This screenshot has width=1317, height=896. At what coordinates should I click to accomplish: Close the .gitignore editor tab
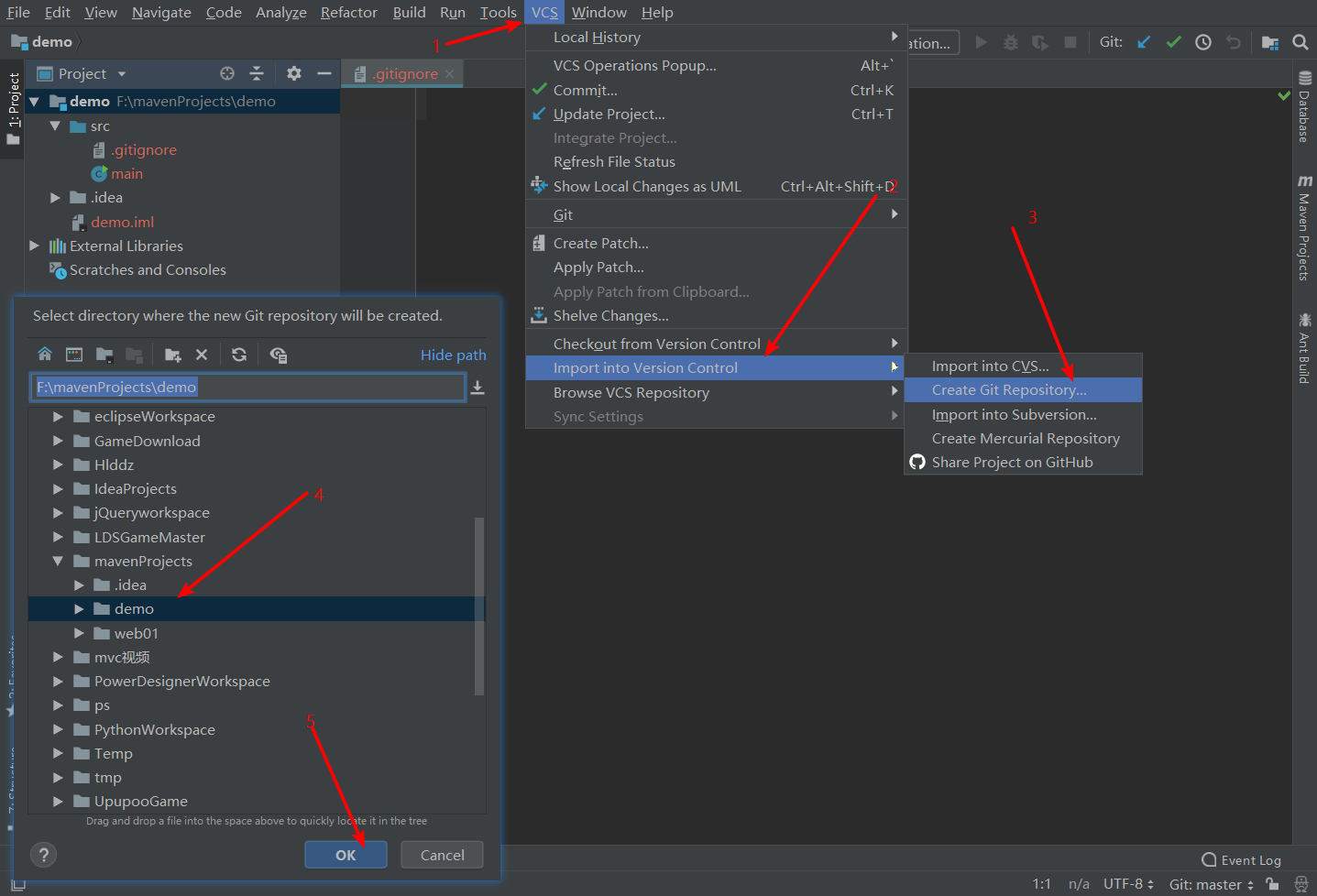[449, 73]
